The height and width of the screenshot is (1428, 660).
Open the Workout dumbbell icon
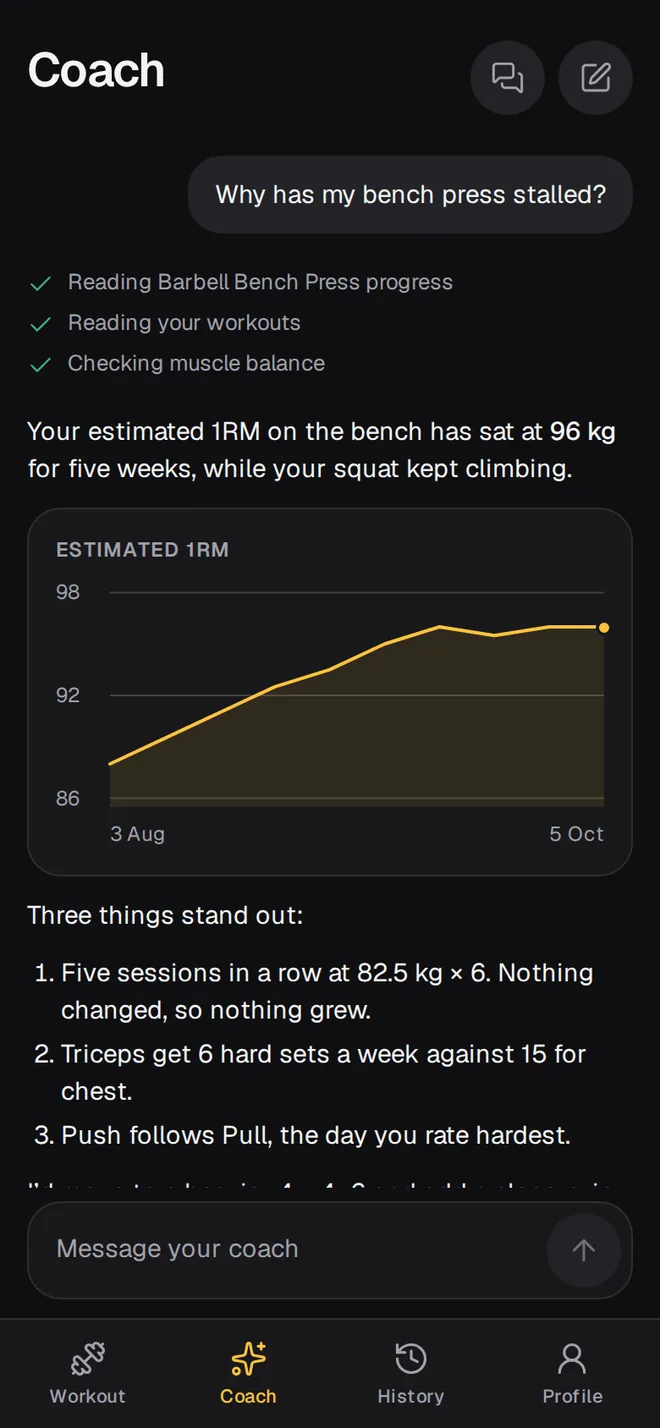pos(88,1359)
